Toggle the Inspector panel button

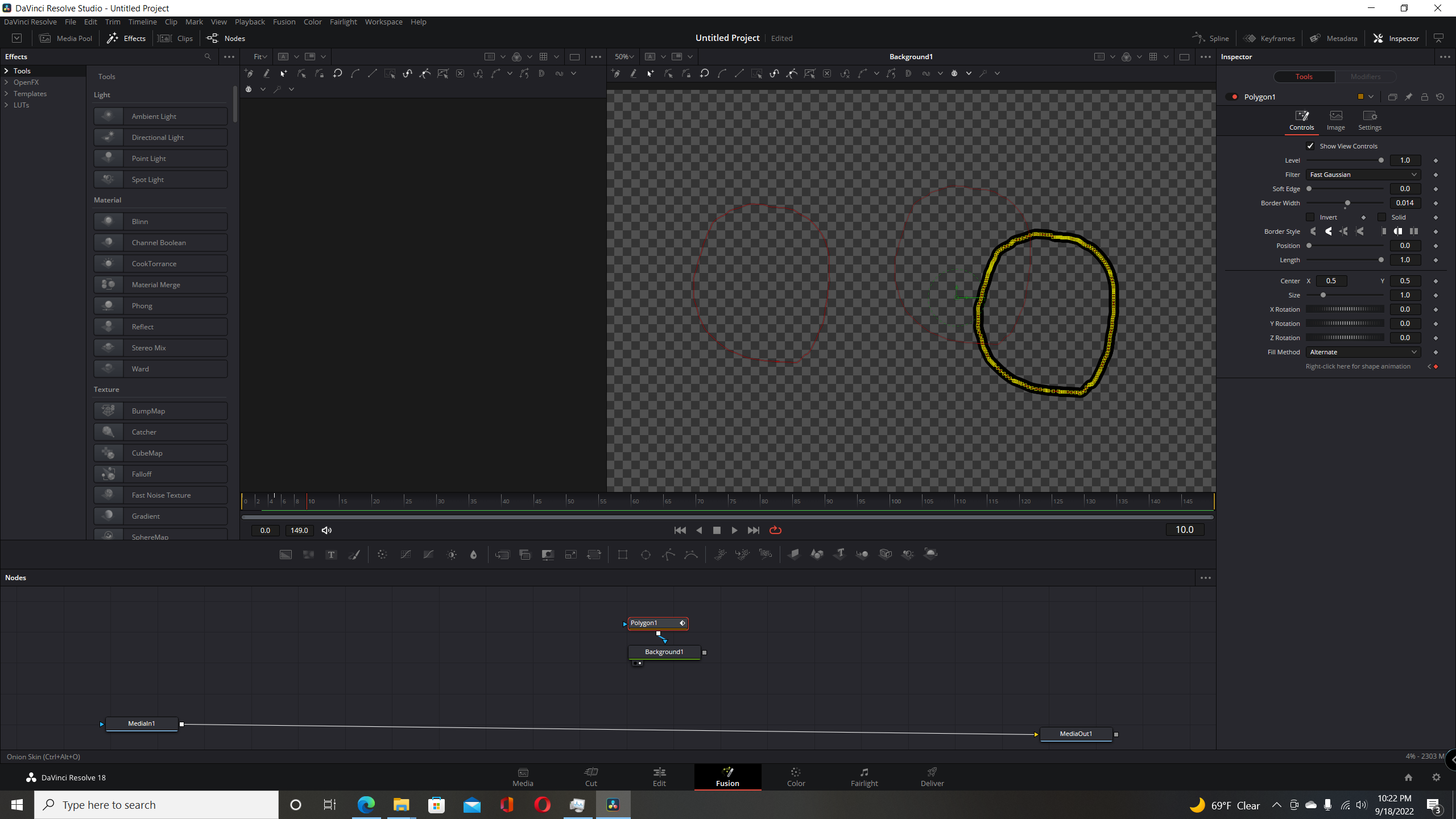(x=1396, y=38)
